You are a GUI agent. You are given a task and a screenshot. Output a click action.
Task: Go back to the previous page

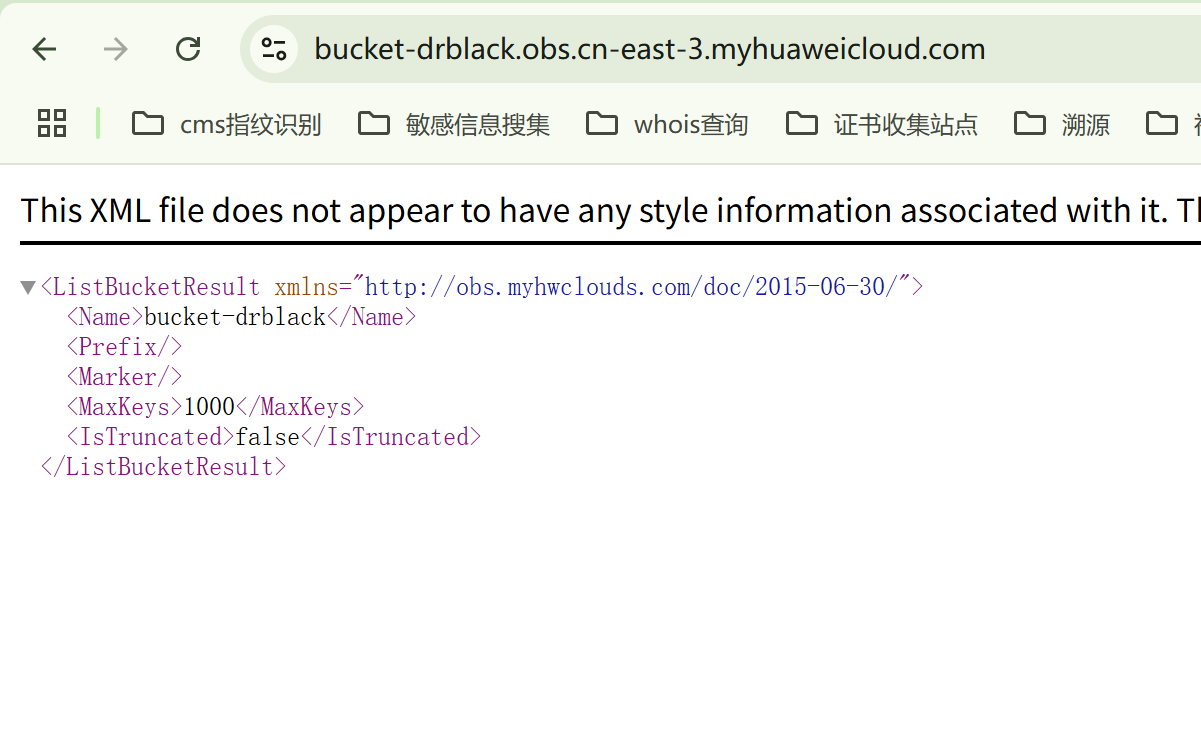[44, 49]
